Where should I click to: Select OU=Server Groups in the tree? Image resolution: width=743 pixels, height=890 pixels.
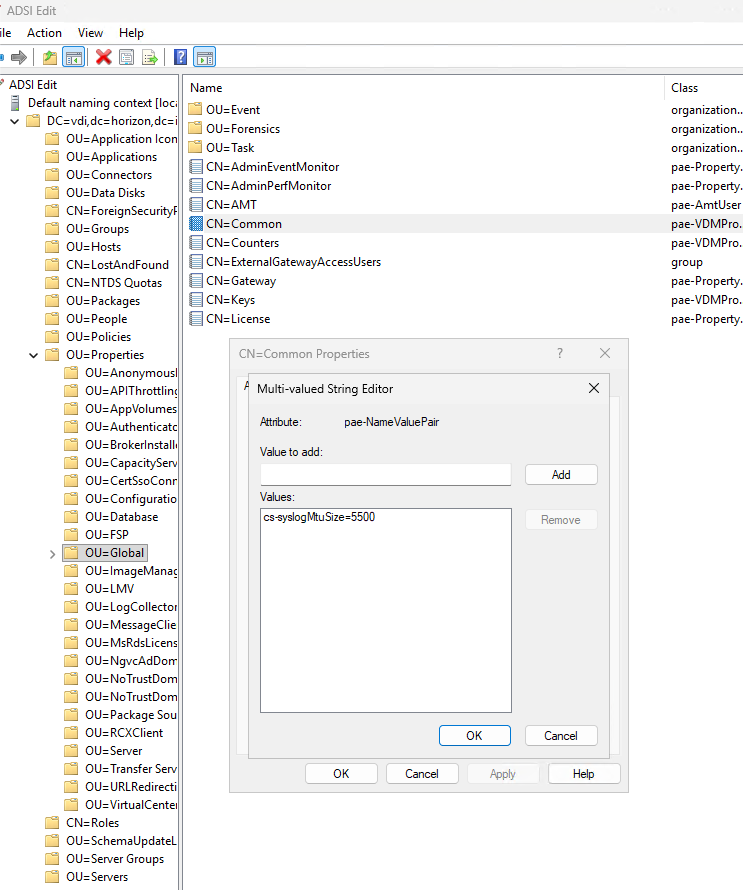(x=115, y=859)
